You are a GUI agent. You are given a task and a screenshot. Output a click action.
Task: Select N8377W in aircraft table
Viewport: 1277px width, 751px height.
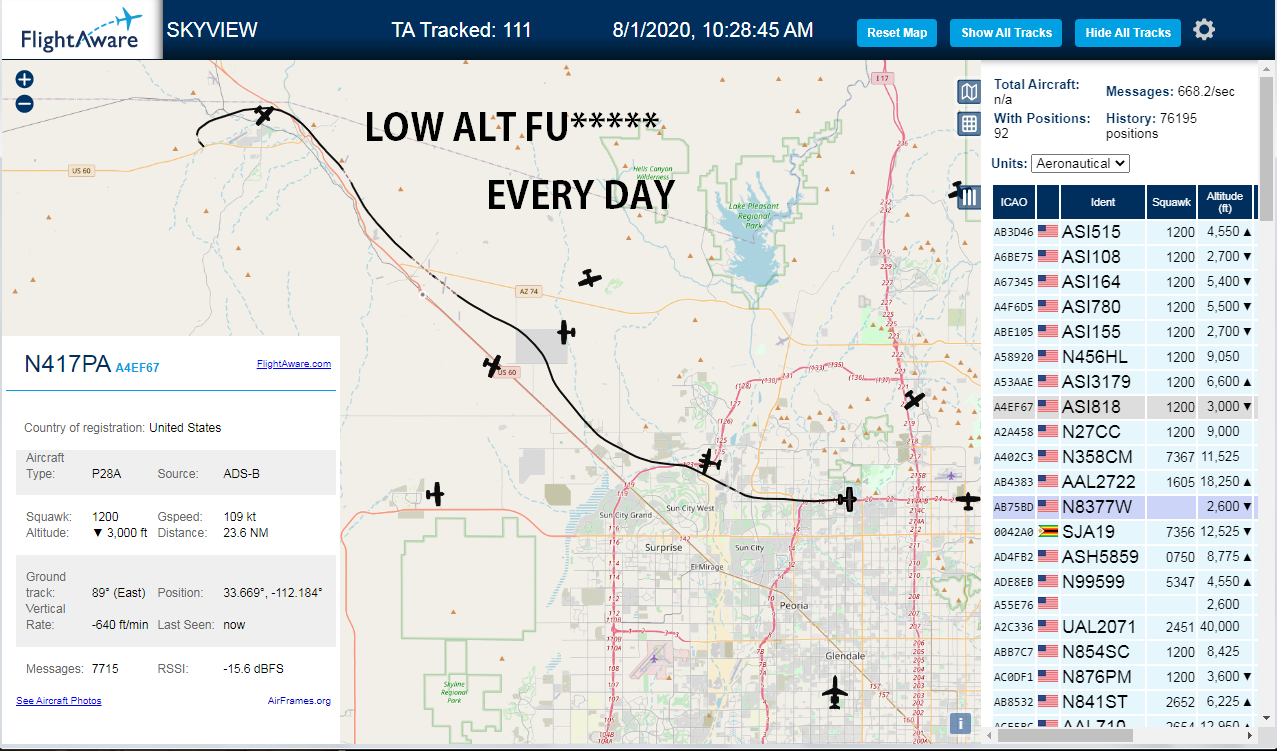click(x=1097, y=507)
